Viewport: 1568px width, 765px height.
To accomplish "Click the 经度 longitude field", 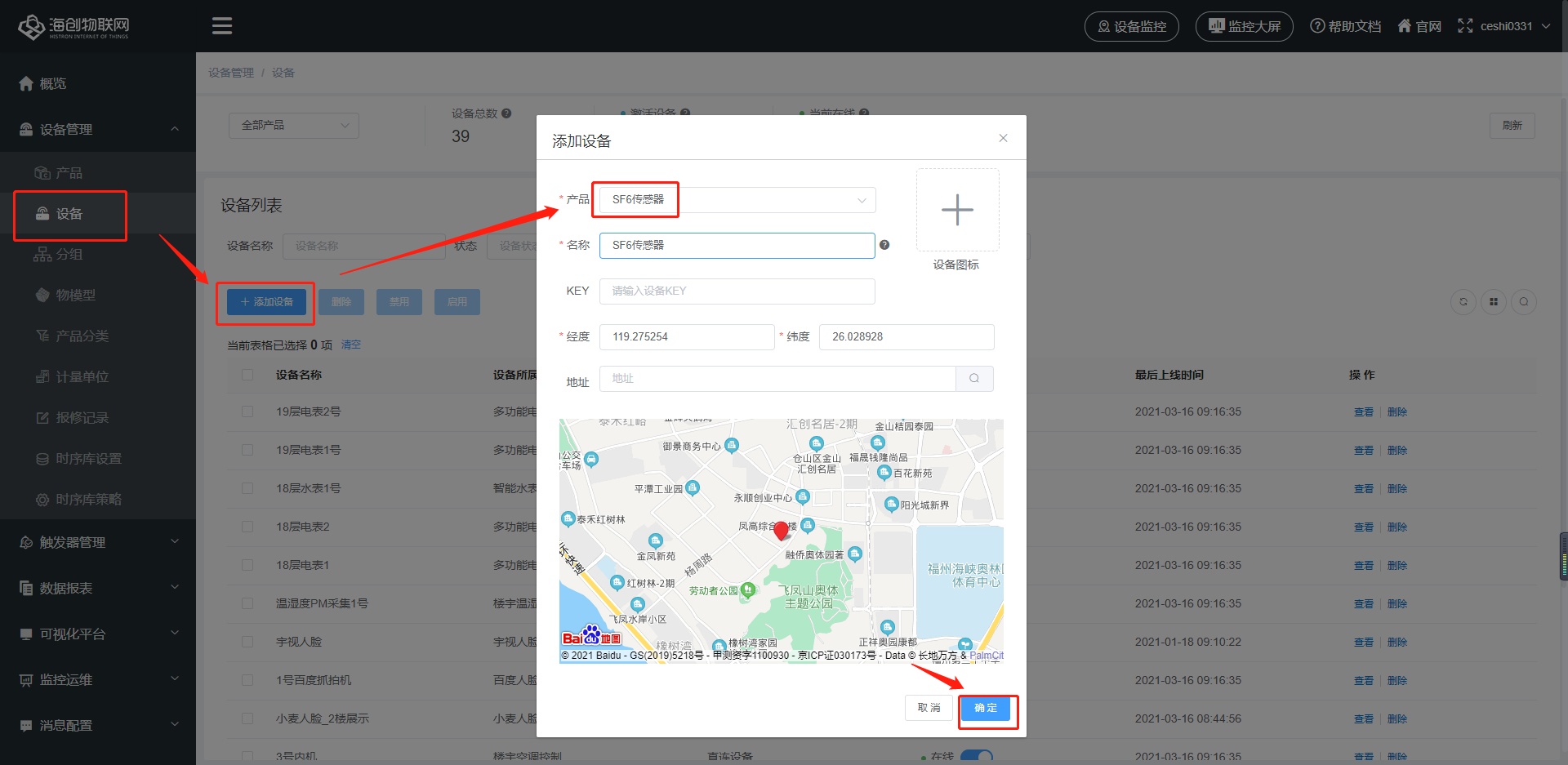I will (x=687, y=337).
